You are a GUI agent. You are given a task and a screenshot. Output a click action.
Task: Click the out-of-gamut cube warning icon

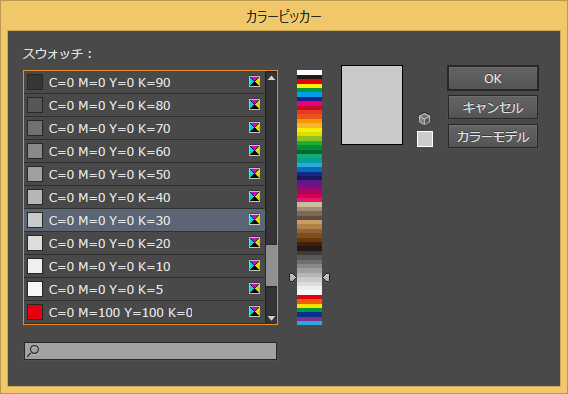(425, 119)
